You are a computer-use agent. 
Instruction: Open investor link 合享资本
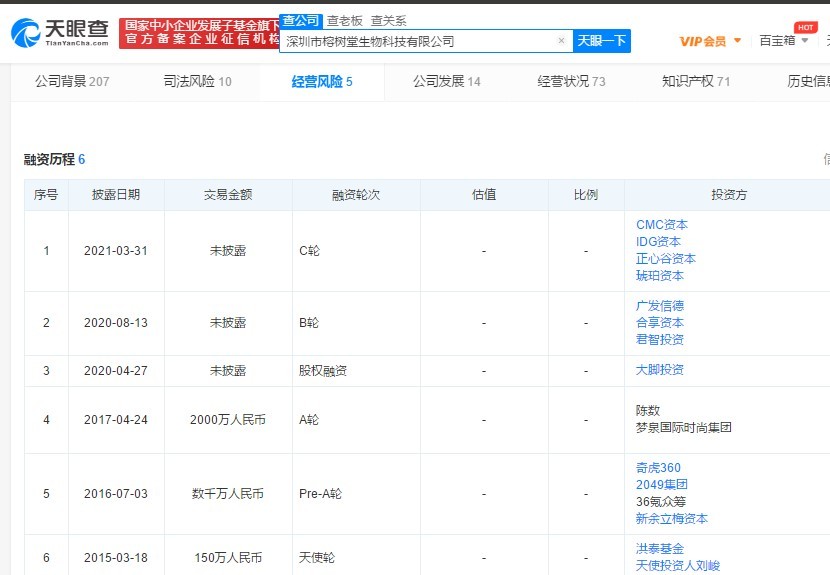coord(660,322)
